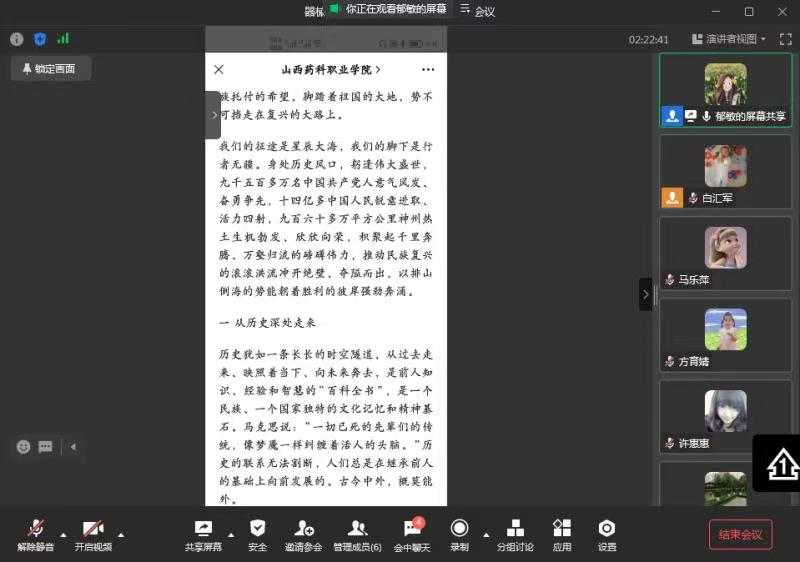Click End Meeting (结束会议) button

[x=740, y=534]
